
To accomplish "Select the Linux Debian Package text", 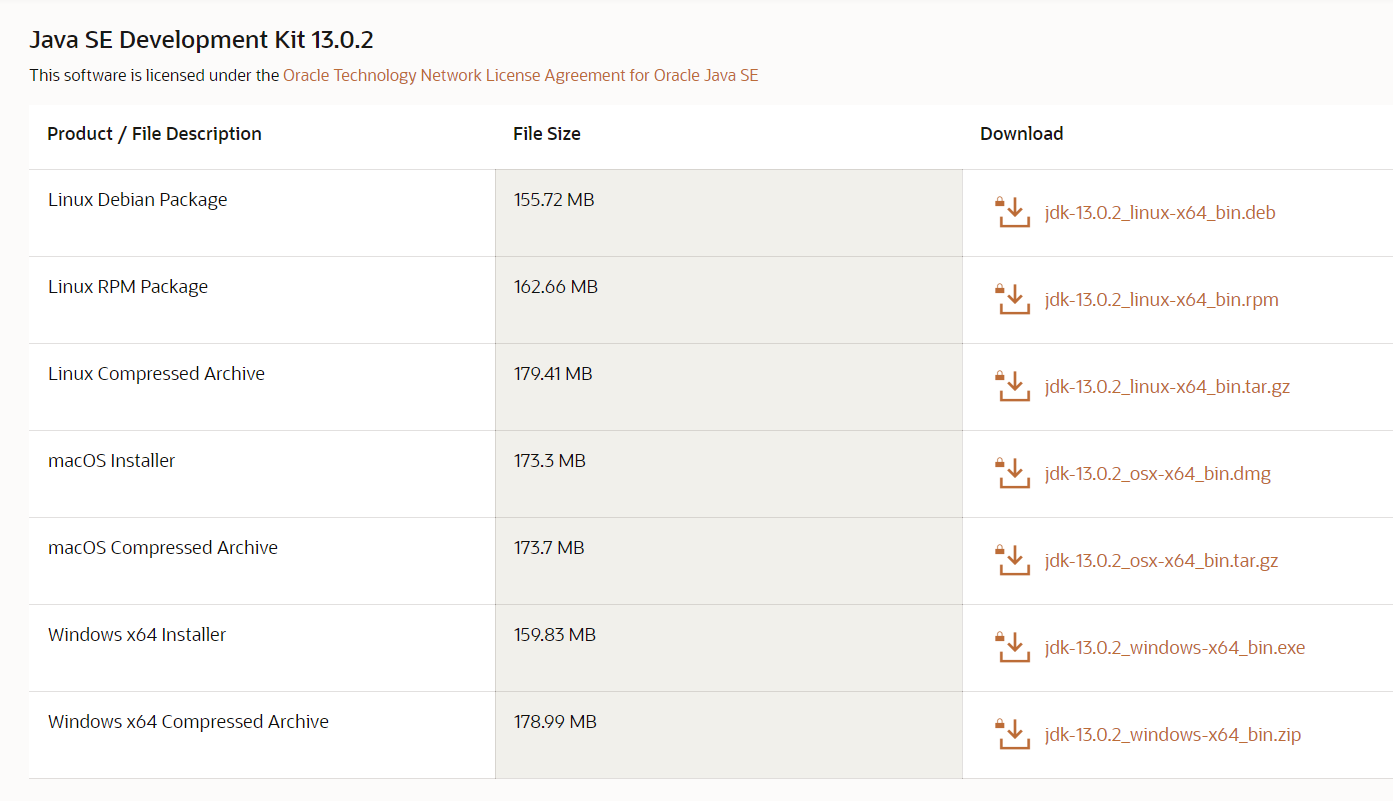I will [138, 200].
